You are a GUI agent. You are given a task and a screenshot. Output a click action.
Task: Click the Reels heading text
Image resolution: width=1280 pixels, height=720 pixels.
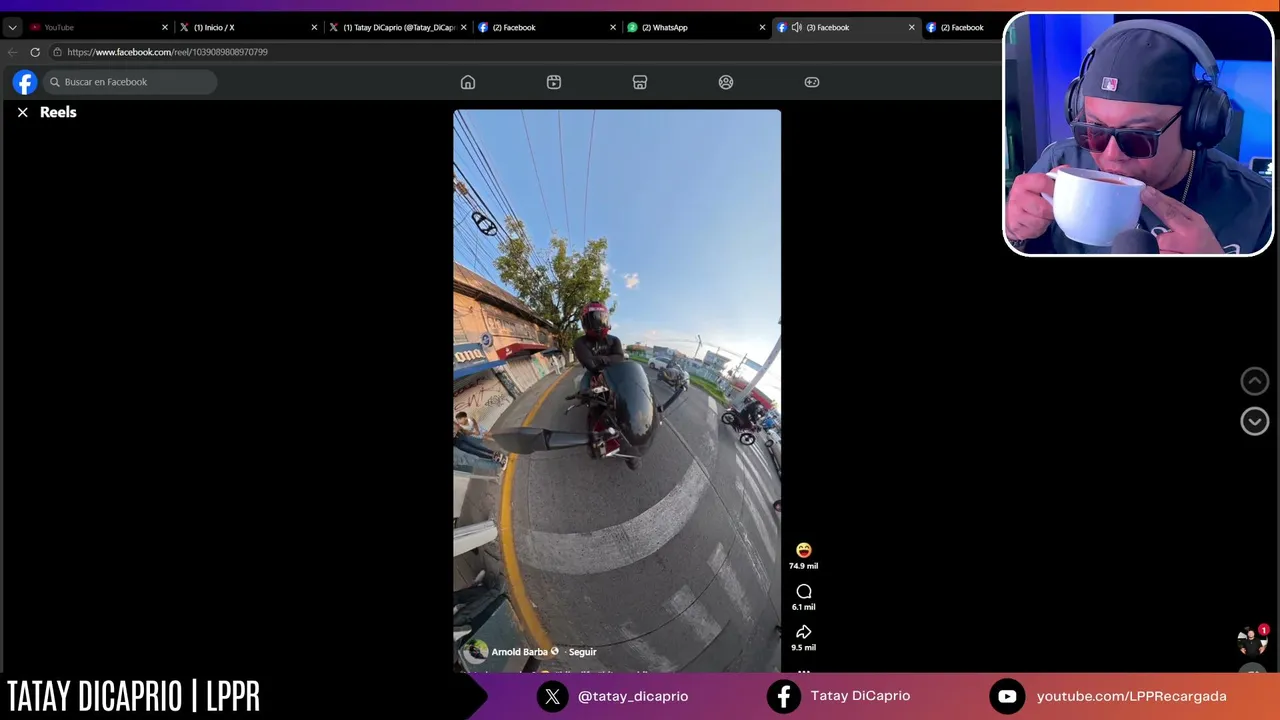tap(58, 112)
